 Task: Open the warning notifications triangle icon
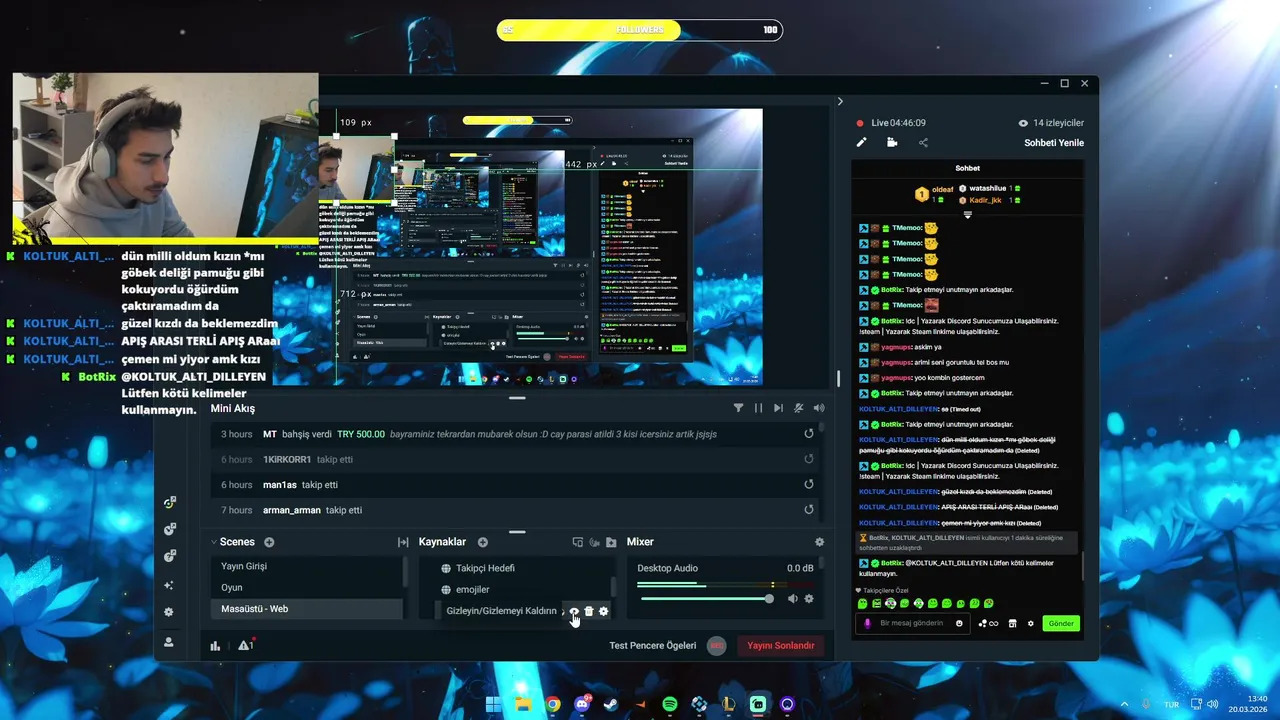(245, 646)
